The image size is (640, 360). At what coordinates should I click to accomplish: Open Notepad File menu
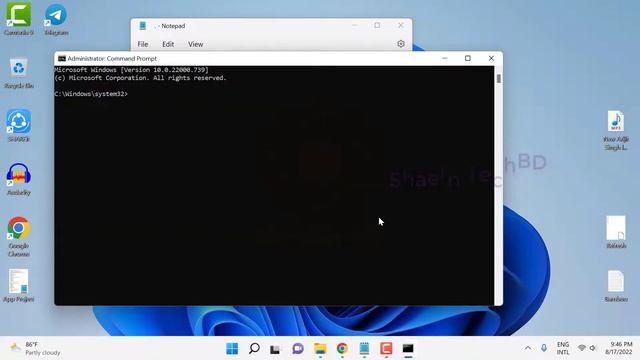click(x=143, y=44)
